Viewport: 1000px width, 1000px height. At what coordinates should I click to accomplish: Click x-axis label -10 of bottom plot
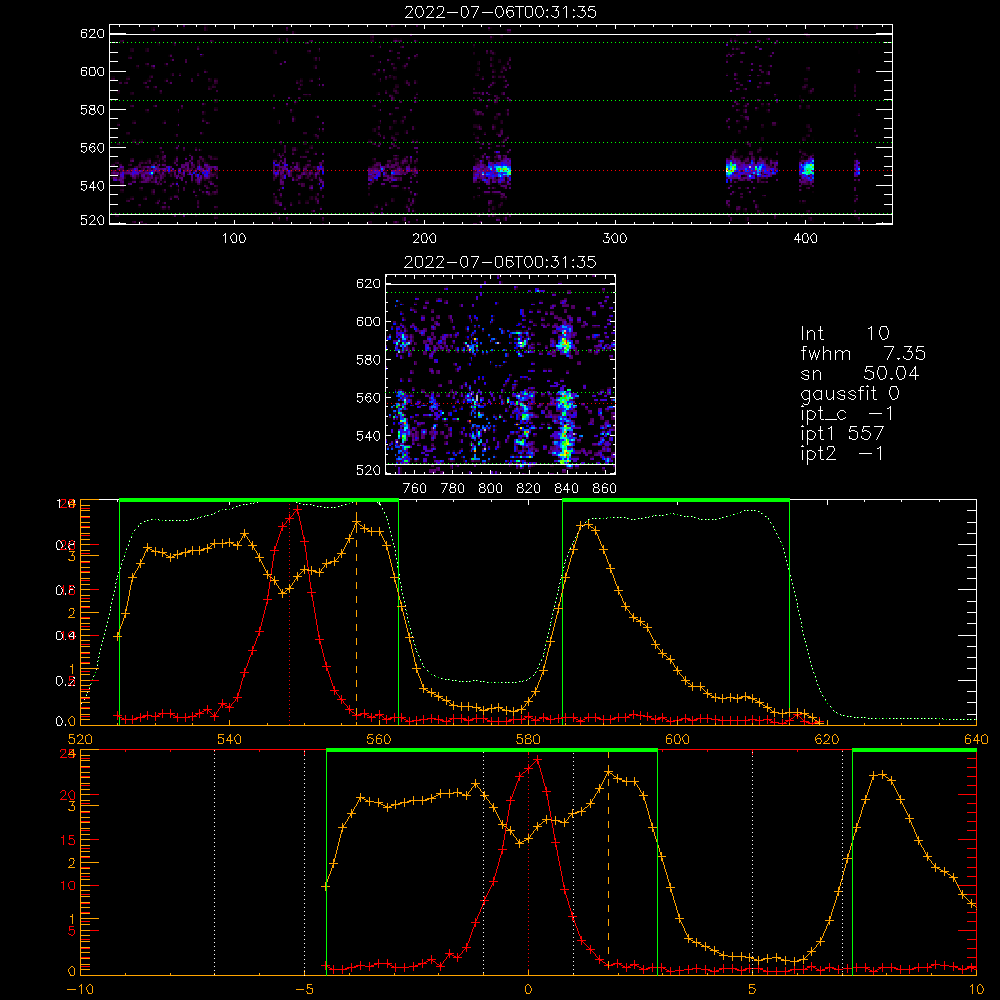(x=80, y=990)
